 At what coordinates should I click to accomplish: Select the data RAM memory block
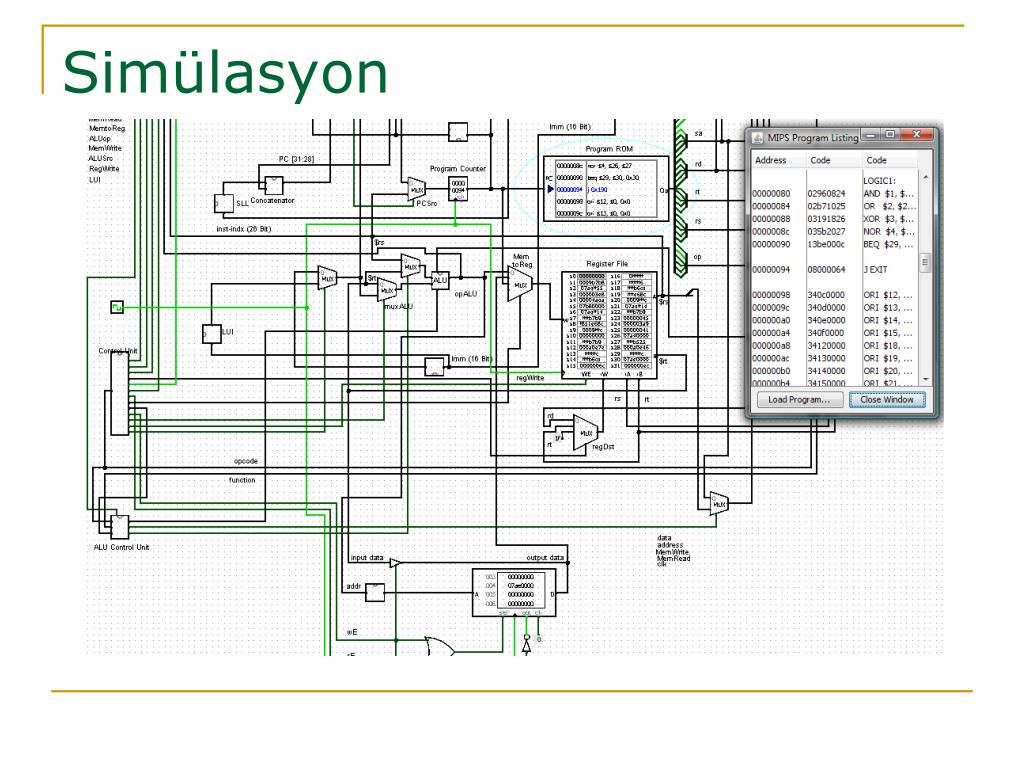click(515, 592)
